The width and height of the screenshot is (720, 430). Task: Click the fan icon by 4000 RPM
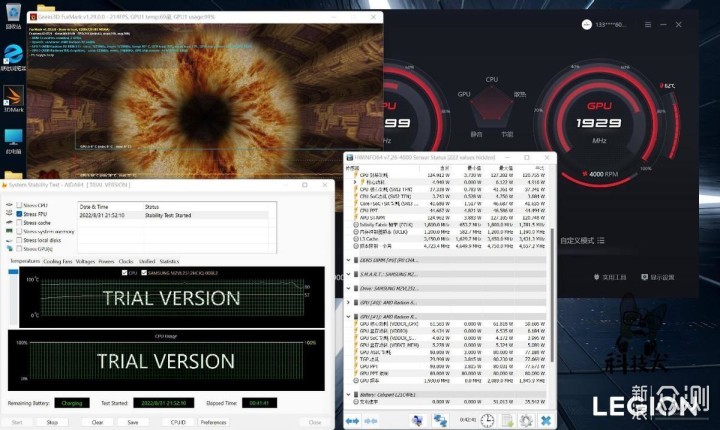pos(585,174)
